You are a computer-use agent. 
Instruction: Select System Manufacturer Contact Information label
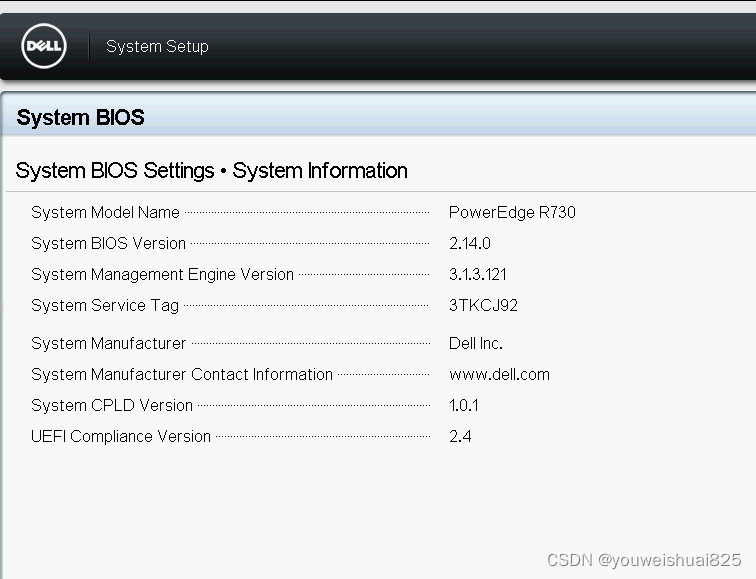(182, 374)
